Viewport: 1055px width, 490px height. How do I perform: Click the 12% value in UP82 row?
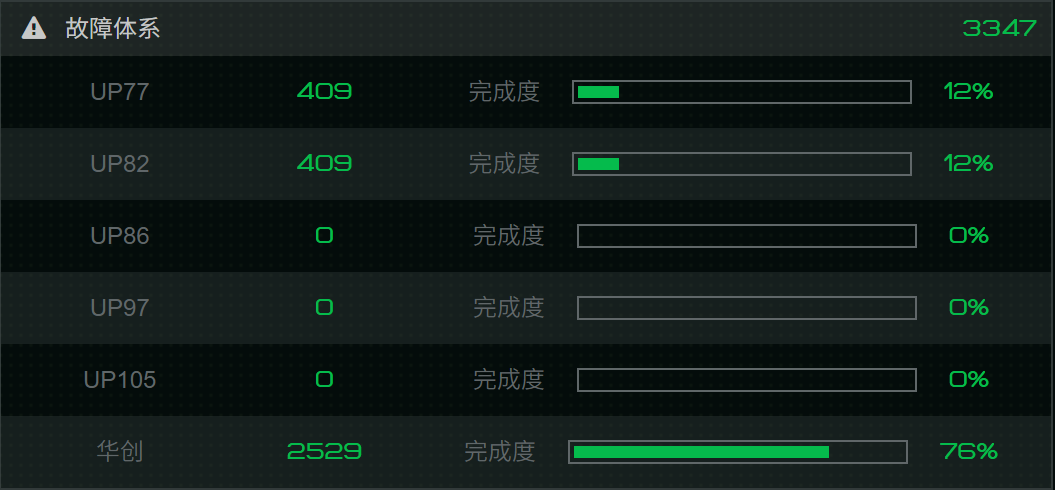point(968,164)
